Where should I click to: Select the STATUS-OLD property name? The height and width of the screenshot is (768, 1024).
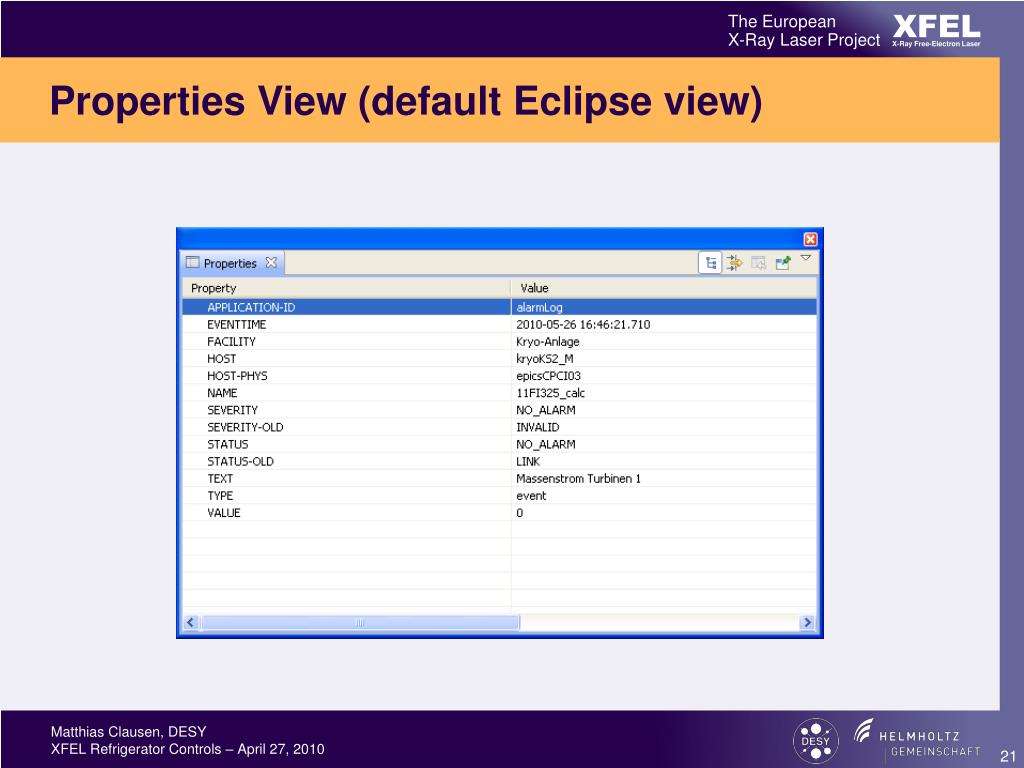[240, 461]
